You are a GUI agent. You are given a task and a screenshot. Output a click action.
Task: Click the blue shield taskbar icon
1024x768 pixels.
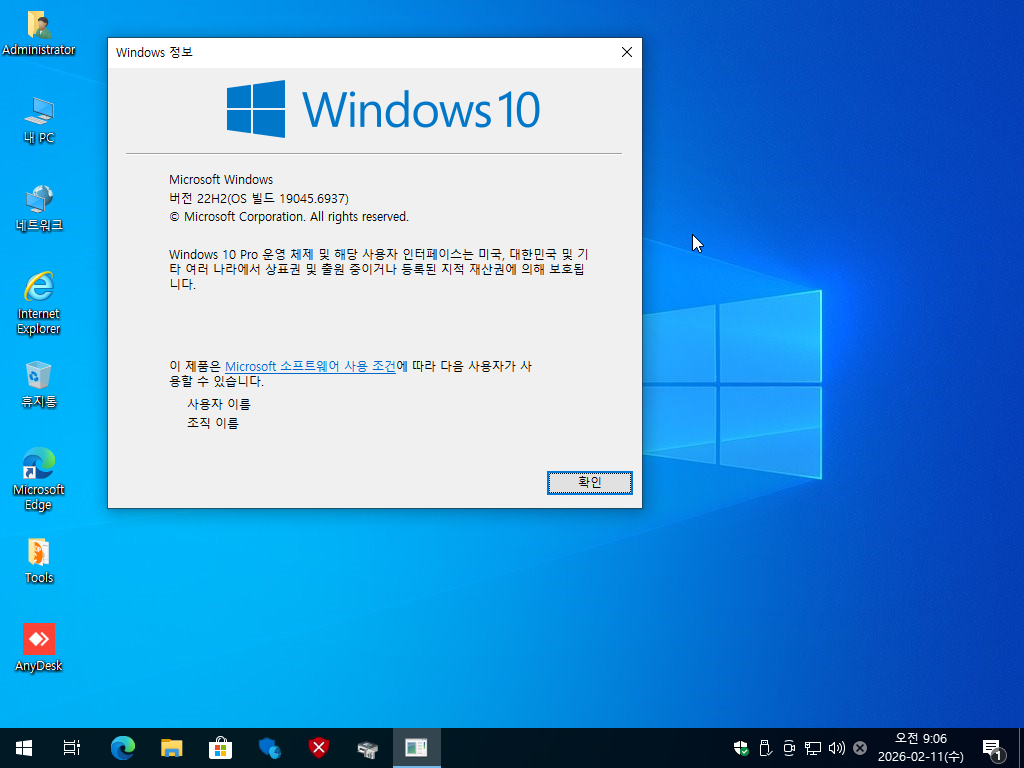pos(269,748)
